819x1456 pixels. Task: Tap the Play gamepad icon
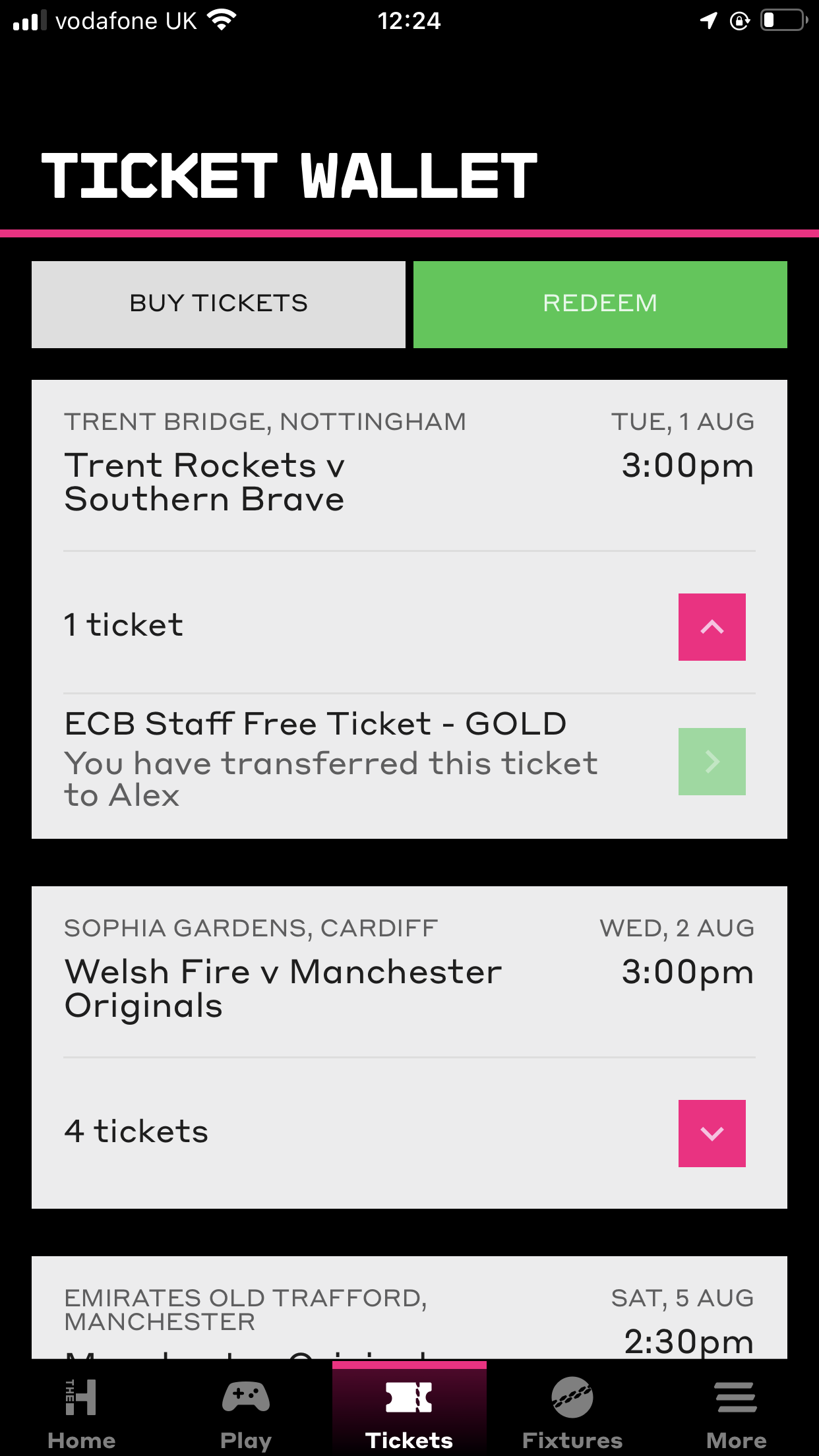[245, 1397]
